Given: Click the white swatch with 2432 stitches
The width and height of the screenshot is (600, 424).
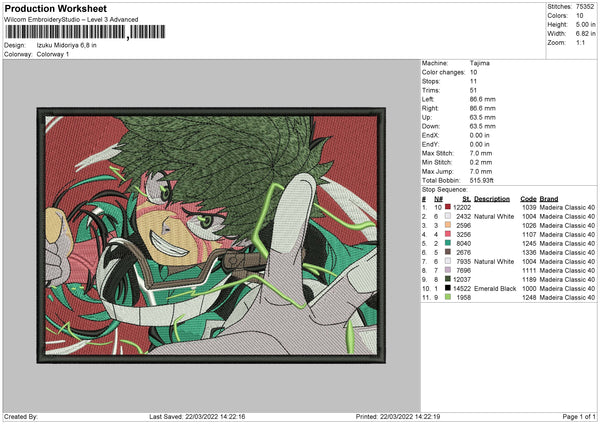Looking at the screenshot, I should 448,216.
